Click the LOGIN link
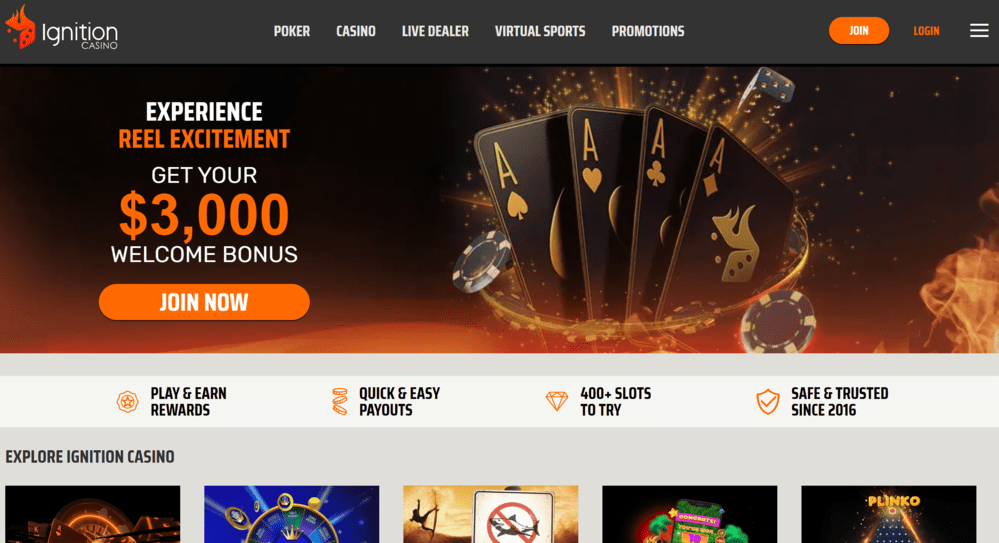 click(926, 31)
